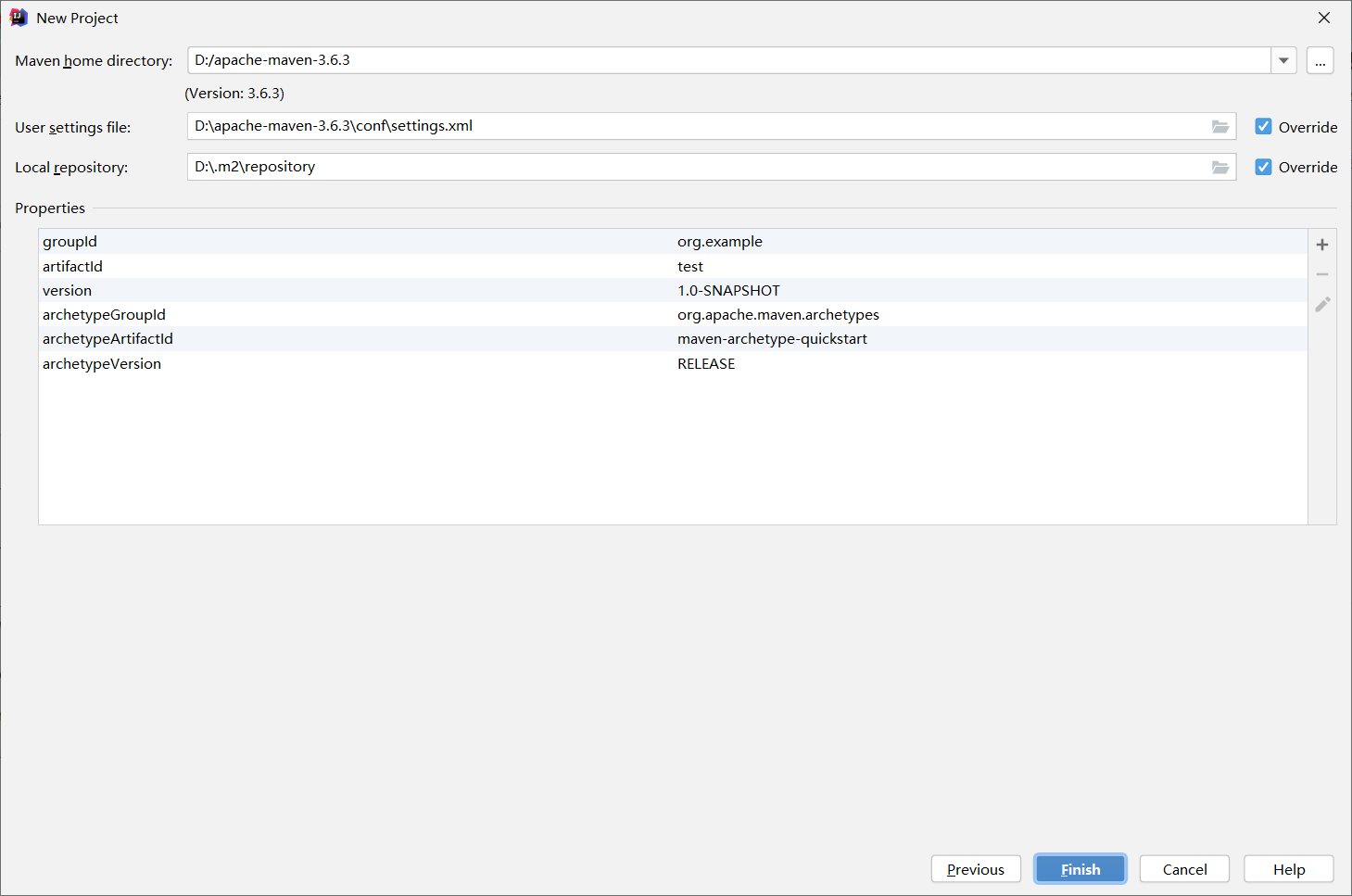The width and height of the screenshot is (1352, 896).
Task: Click the IntelliJ IDEA logo in title bar
Action: click(19, 18)
